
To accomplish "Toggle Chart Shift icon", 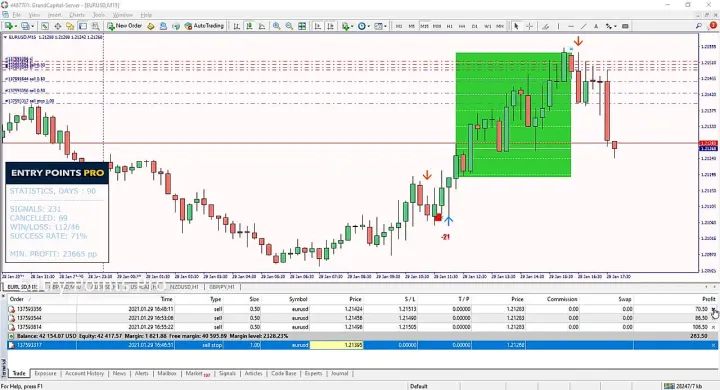I will click(x=330, y=26).
